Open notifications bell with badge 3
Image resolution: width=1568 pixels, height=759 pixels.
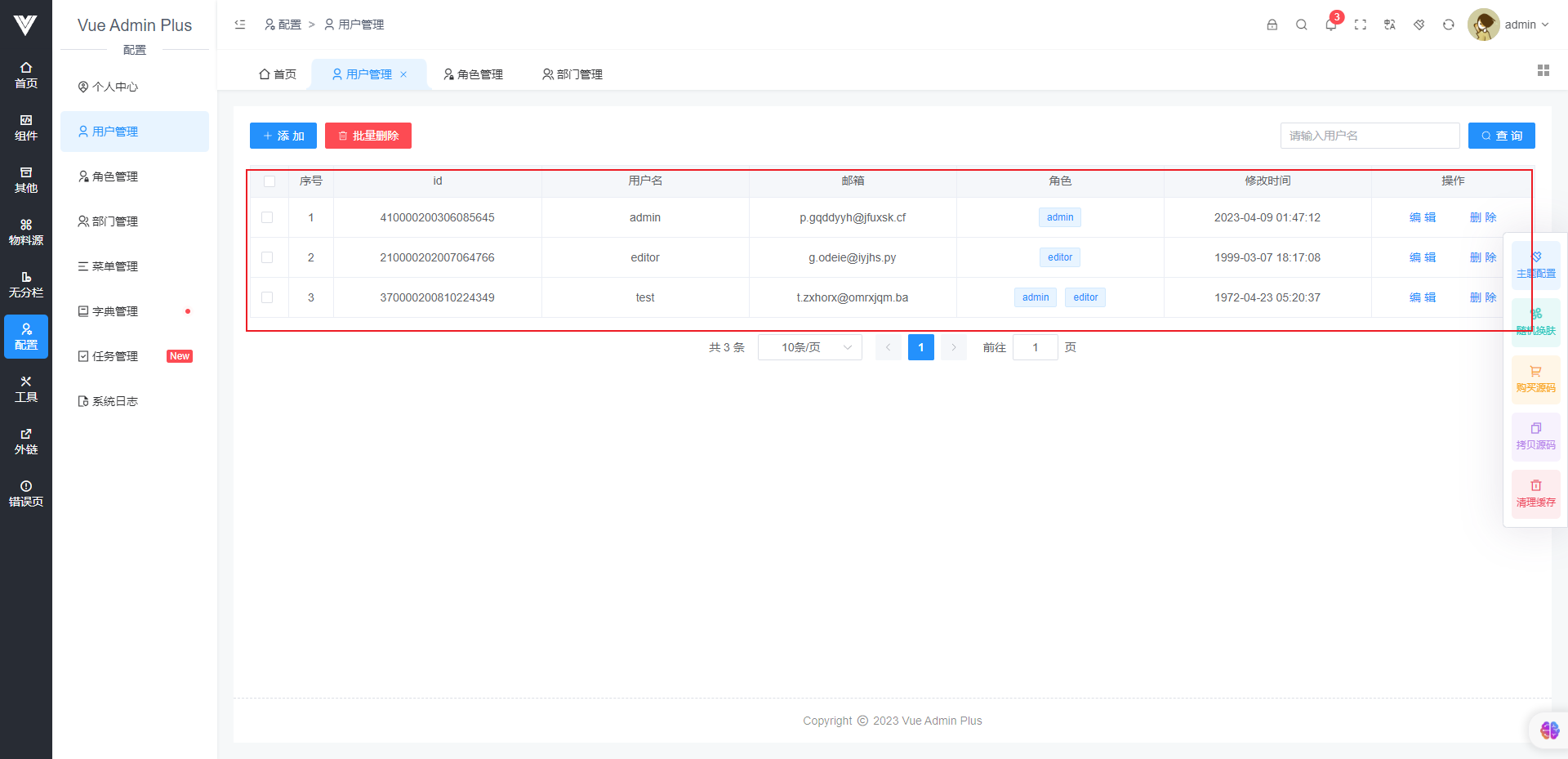pyautogui.click(x=1330, y=25)
